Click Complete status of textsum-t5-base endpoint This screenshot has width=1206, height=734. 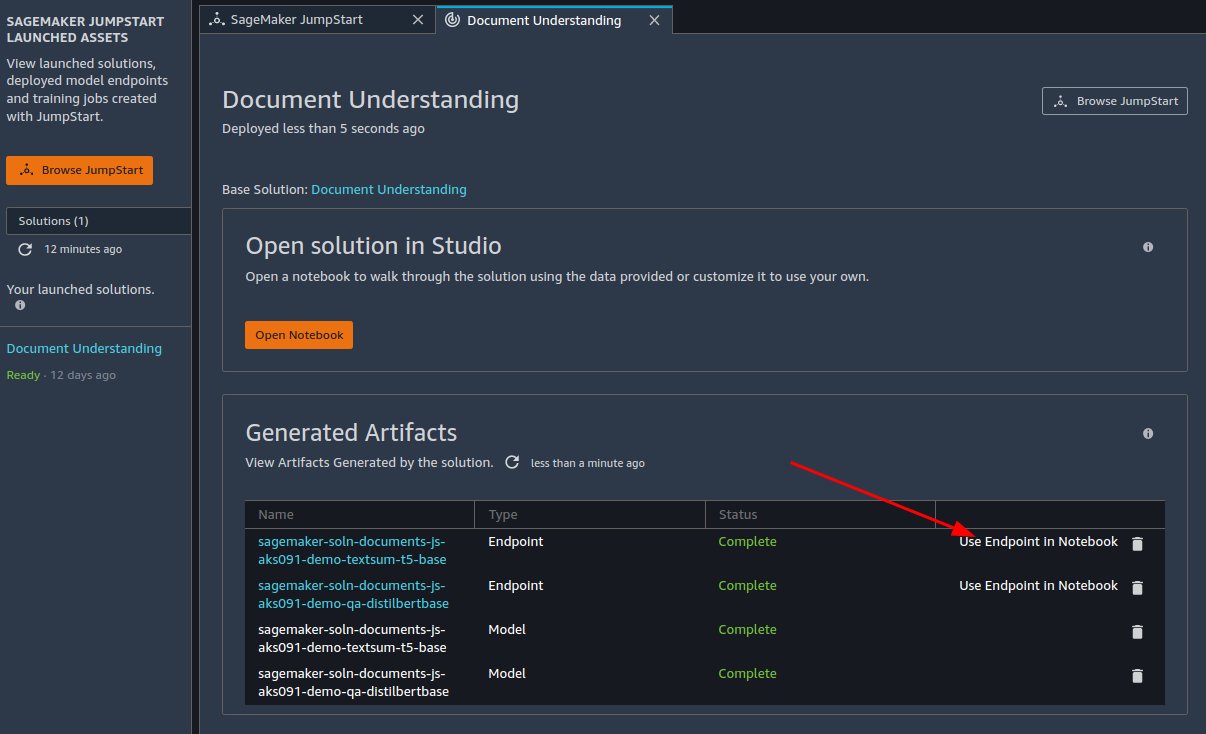point(747,541)
